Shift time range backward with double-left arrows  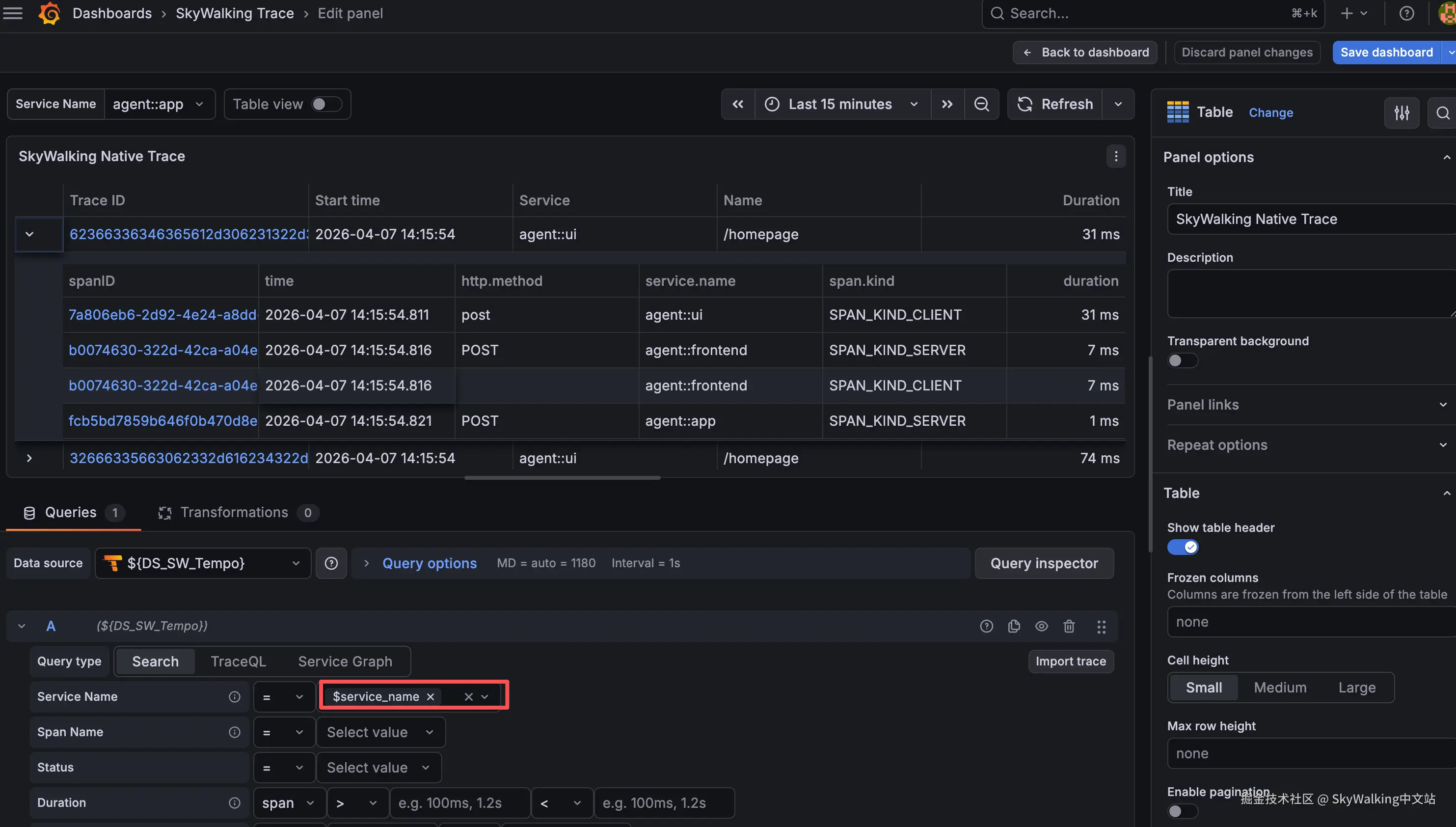[737, 104]
